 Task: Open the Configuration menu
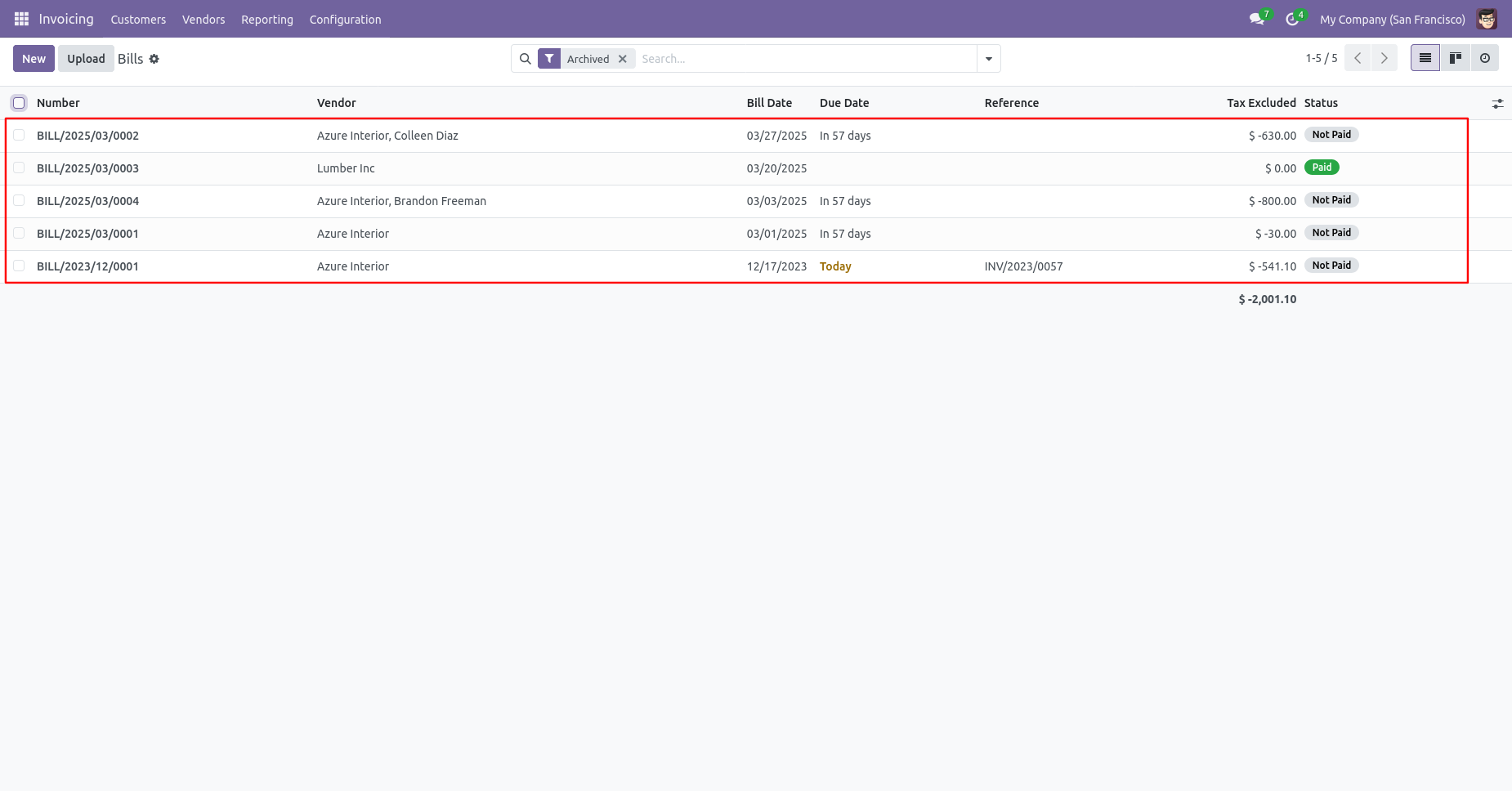345,20
